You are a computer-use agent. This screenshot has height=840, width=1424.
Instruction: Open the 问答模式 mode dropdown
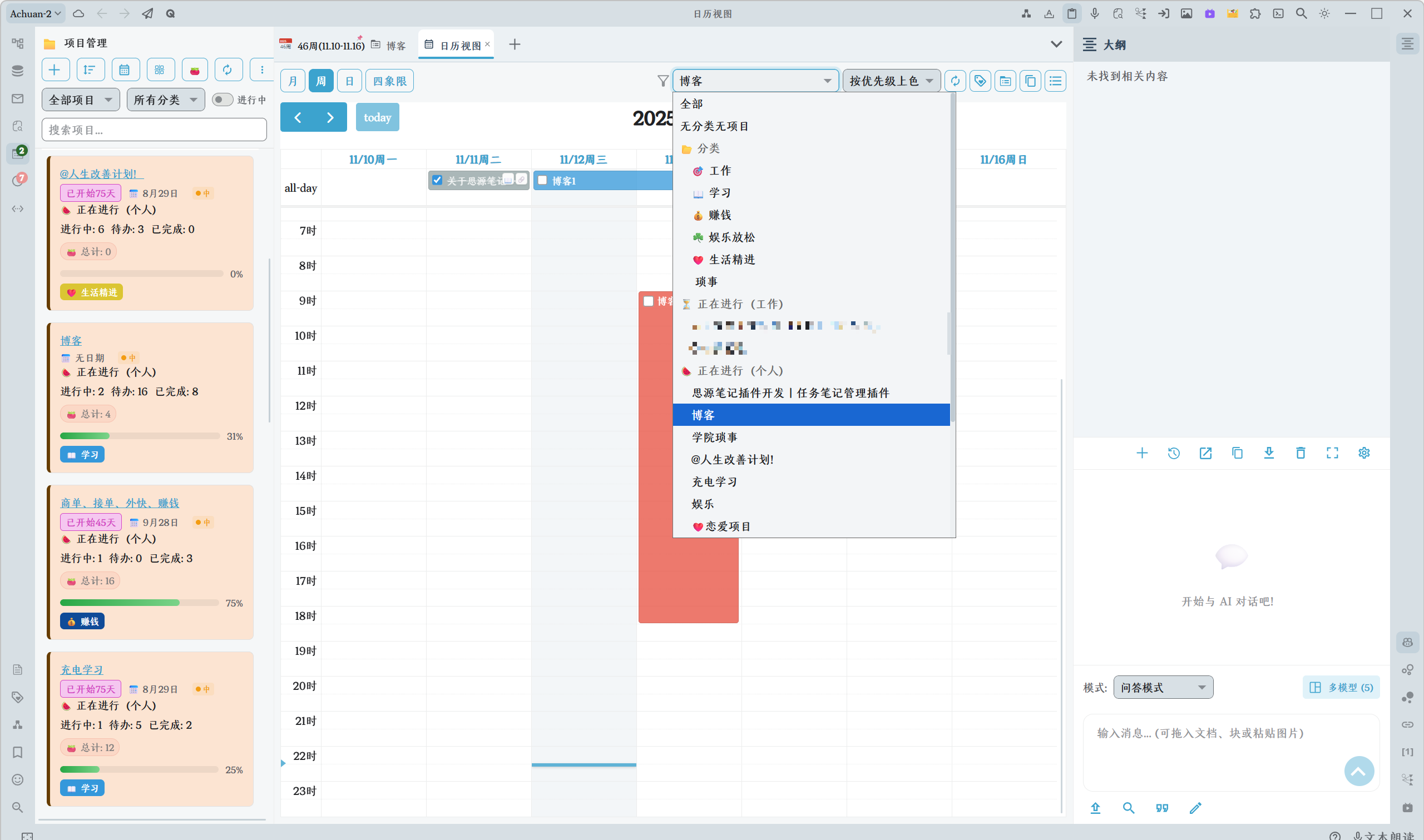1163,687
